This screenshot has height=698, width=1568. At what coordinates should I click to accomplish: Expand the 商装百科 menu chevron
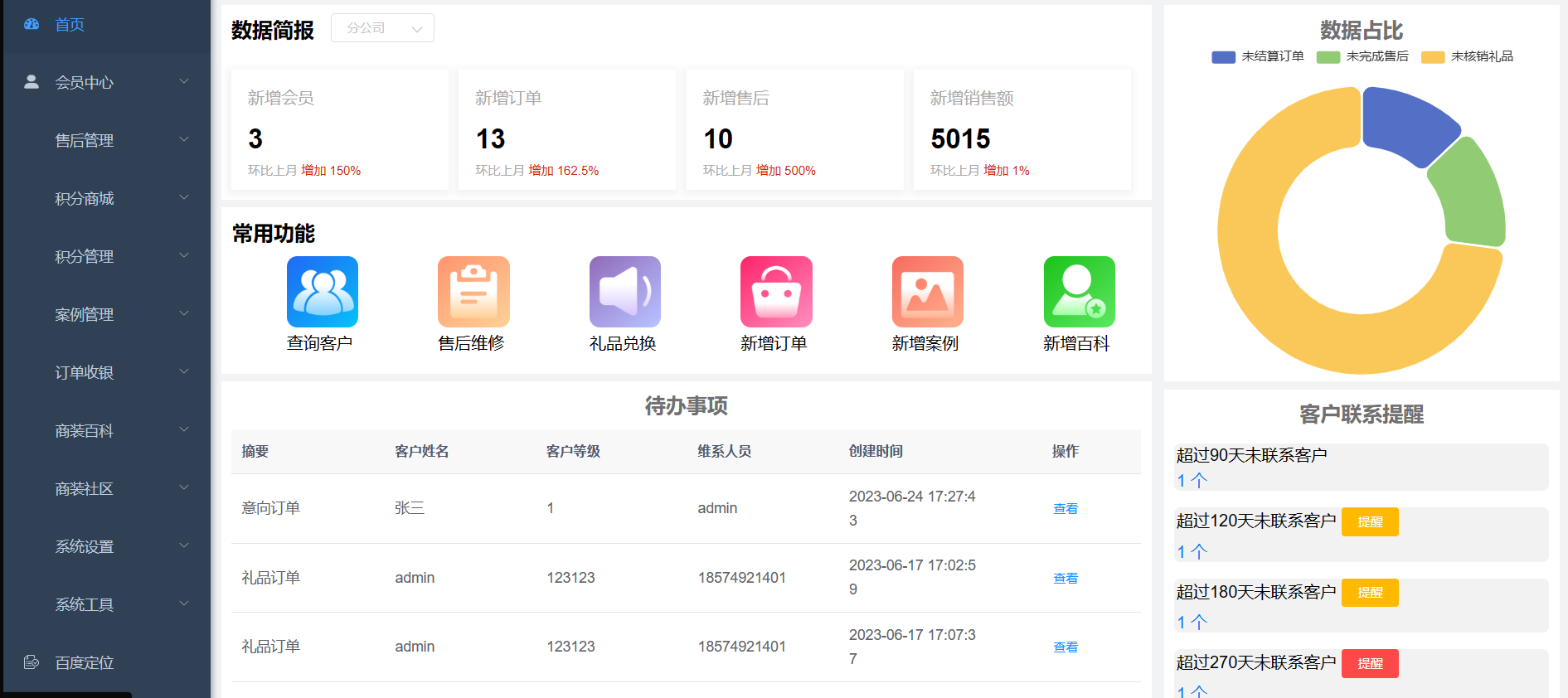pyautogui.click(x=184, y=429)
